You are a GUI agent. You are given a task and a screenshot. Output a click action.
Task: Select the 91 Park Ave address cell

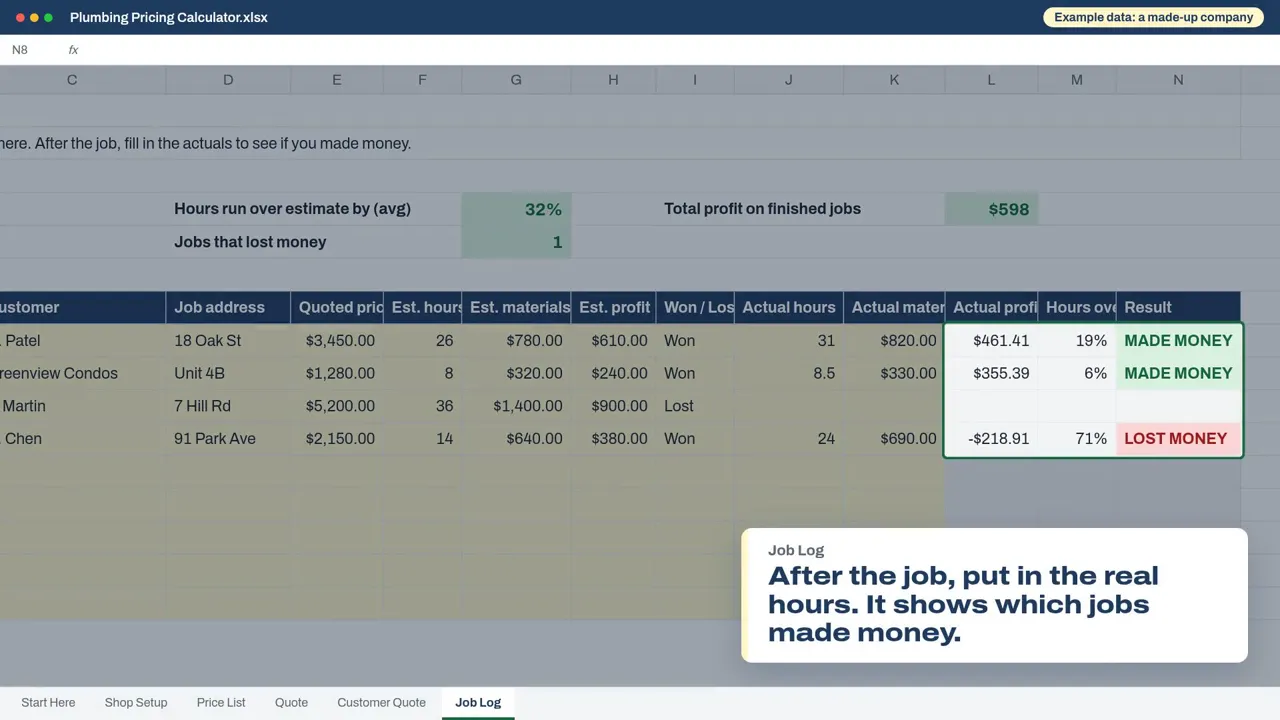coord(228,438)
